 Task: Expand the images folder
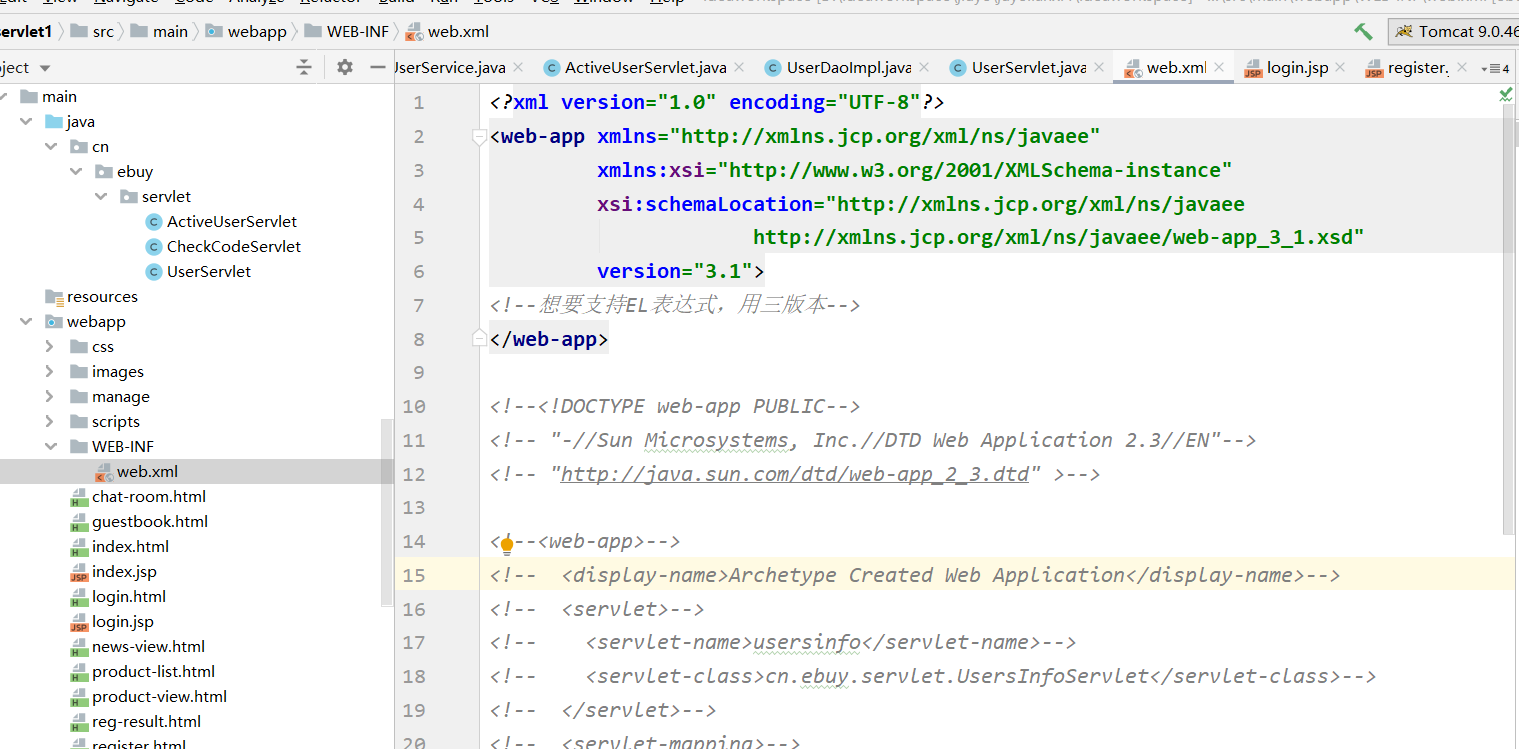(x=51, y=372)
